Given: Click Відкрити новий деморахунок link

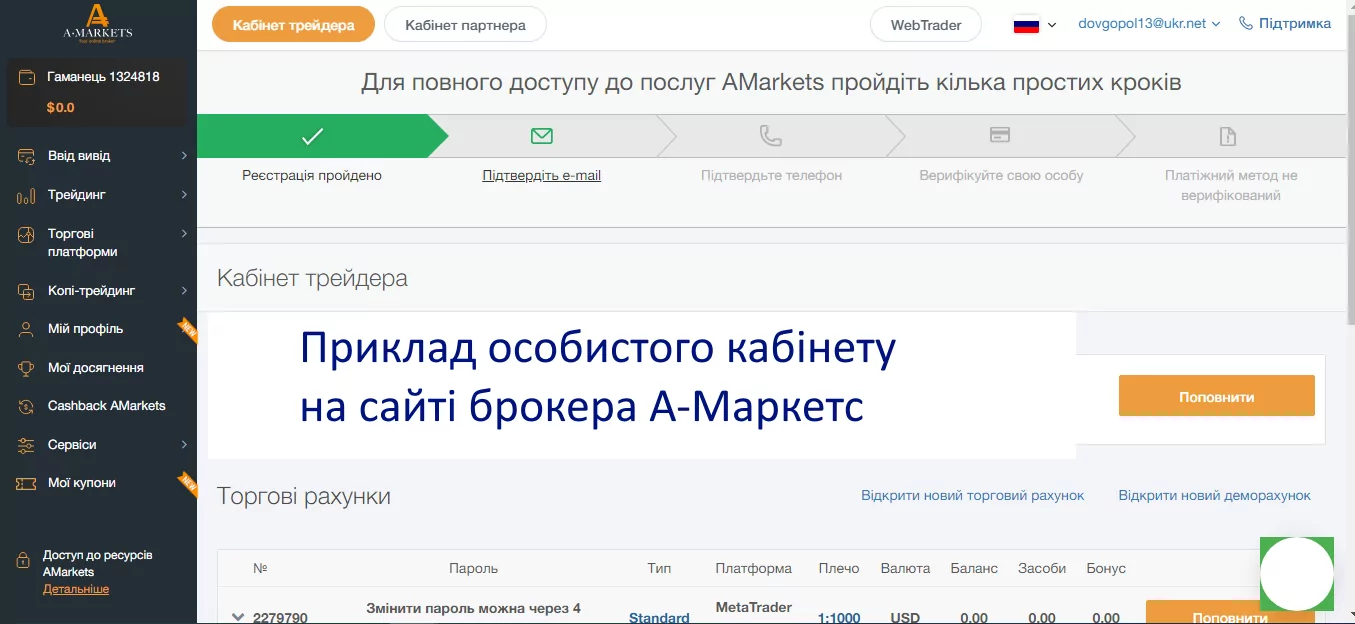Looking at the screenshot, I should point(1215,495).
